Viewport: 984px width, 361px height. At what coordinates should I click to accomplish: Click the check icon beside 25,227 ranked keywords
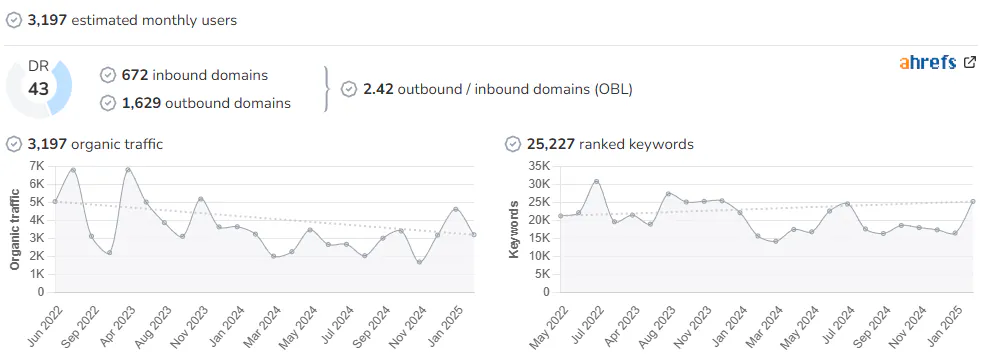(513, 144)
